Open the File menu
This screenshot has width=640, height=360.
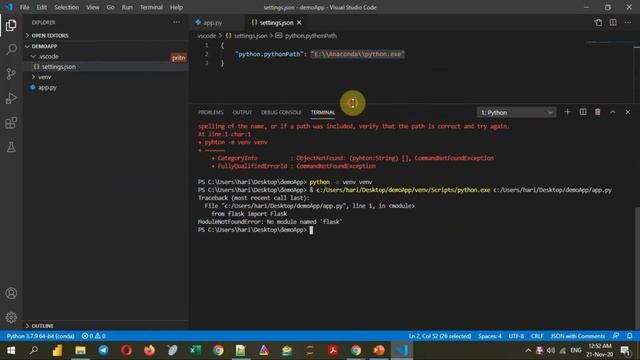pyautogui.click(x=24, y=7)
